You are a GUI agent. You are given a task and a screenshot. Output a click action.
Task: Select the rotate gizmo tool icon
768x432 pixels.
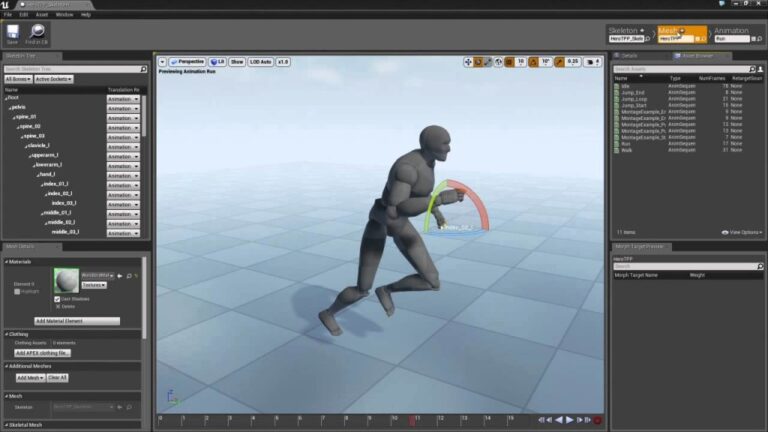pyautogui.click(x=480, y=62)
